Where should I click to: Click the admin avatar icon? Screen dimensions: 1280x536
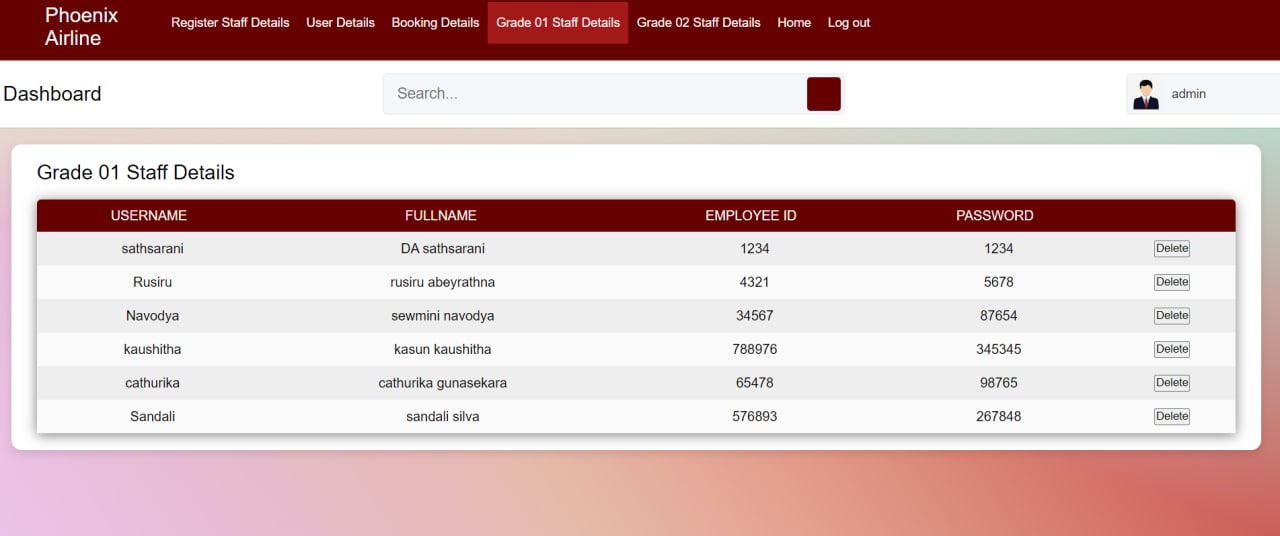click(x=1146, y=94)
